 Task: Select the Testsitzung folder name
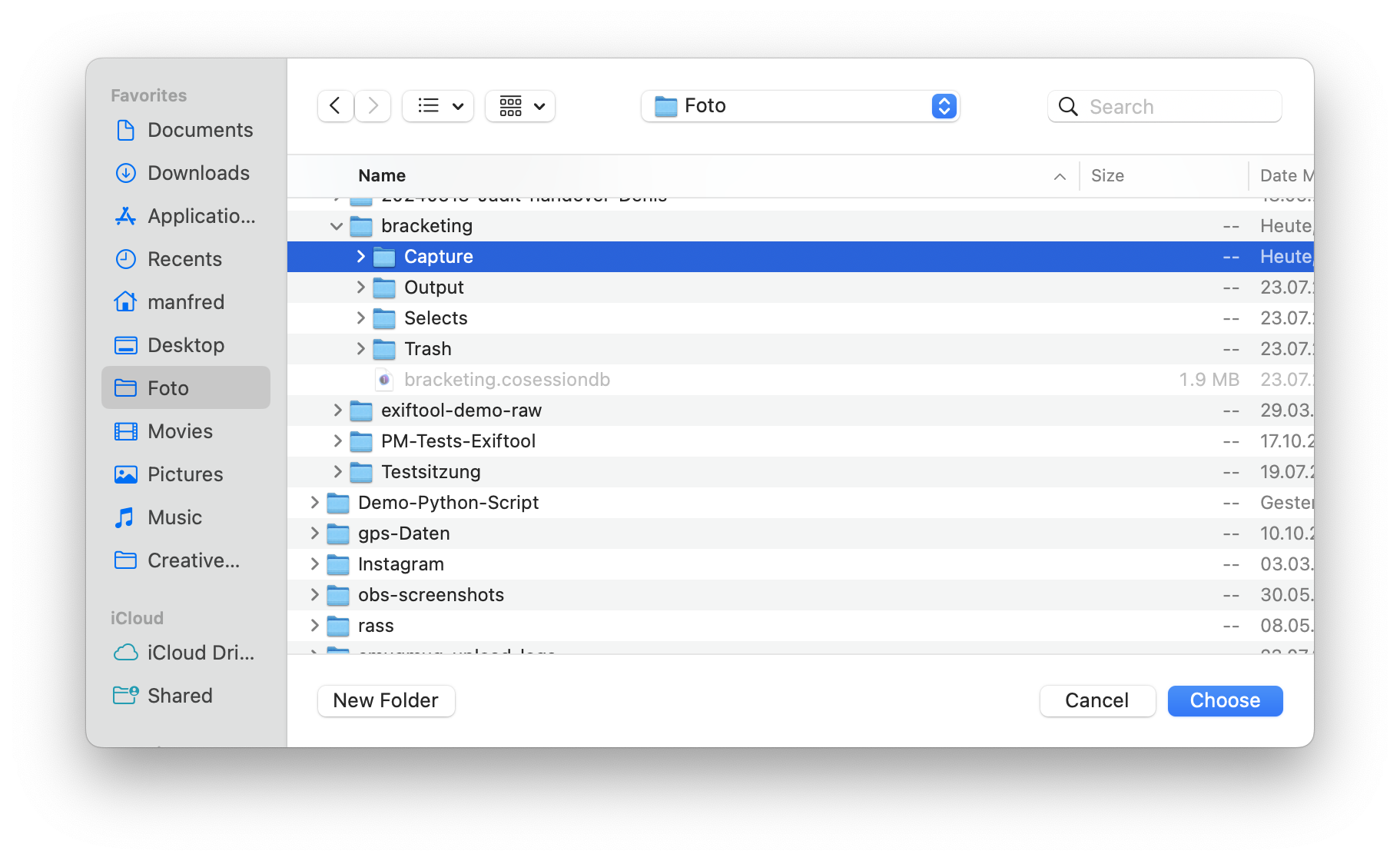(431, 472)
